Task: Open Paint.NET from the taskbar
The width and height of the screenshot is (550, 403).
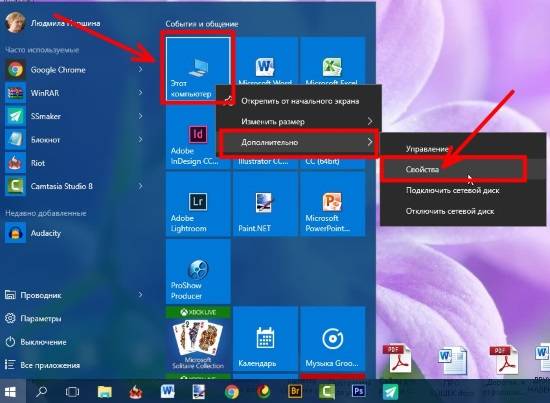Action: 199,391
